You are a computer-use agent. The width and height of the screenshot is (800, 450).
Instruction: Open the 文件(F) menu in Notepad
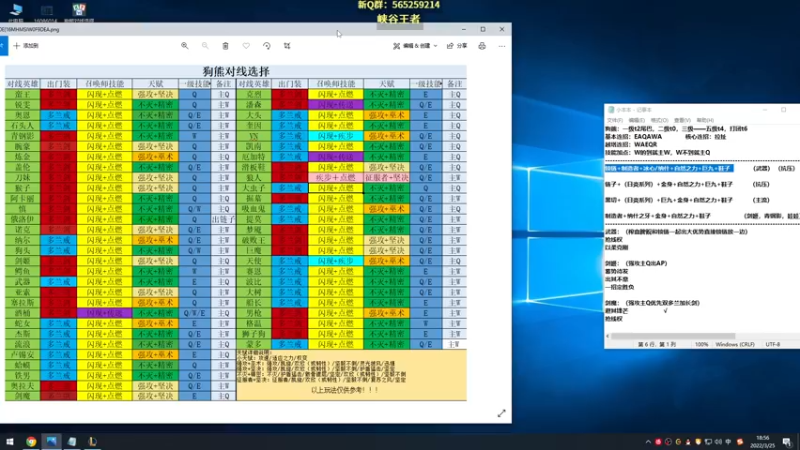click(x=614, y=120)
